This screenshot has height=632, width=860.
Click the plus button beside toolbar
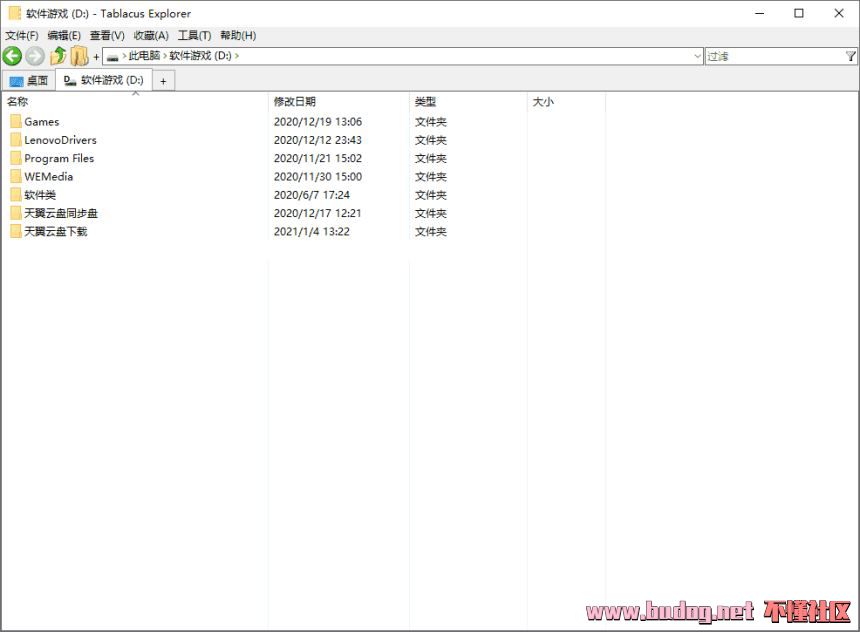(x=96, y=57)
